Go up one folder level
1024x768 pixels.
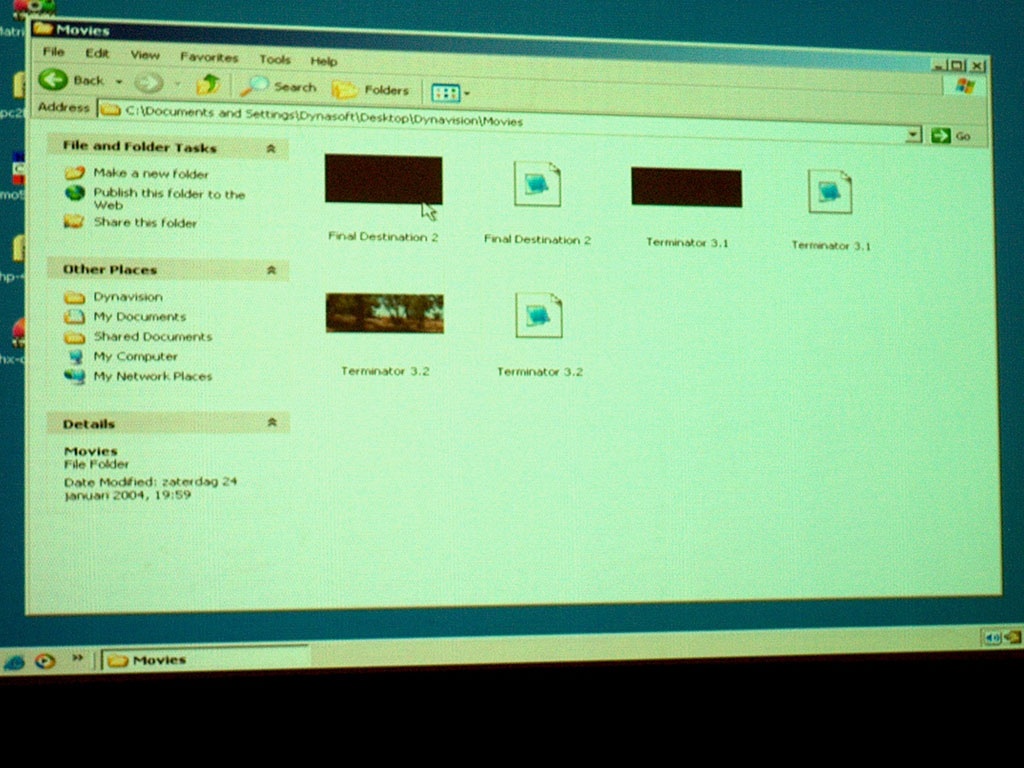[x=208, y=84]
